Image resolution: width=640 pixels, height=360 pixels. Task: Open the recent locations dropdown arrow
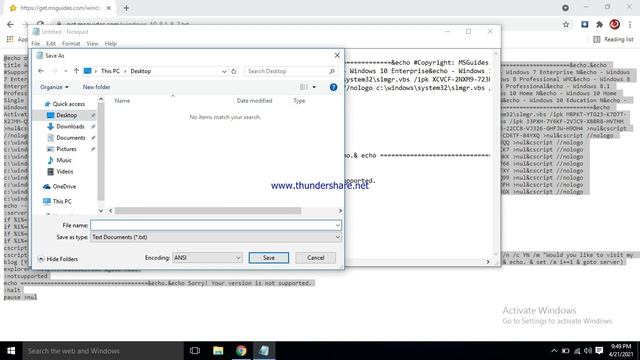65,71
